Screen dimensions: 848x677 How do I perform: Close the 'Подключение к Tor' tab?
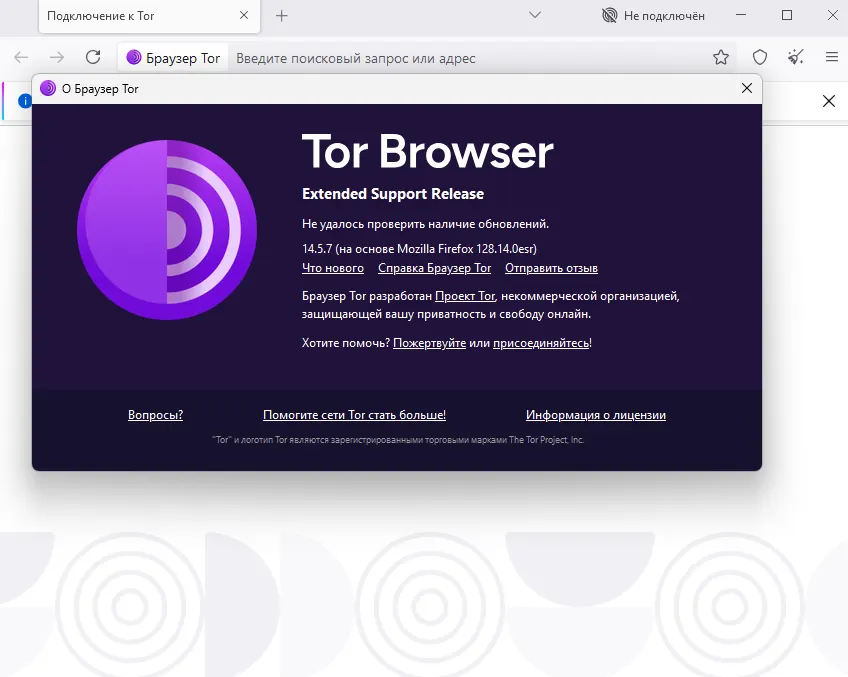click(x=241, y=16)
